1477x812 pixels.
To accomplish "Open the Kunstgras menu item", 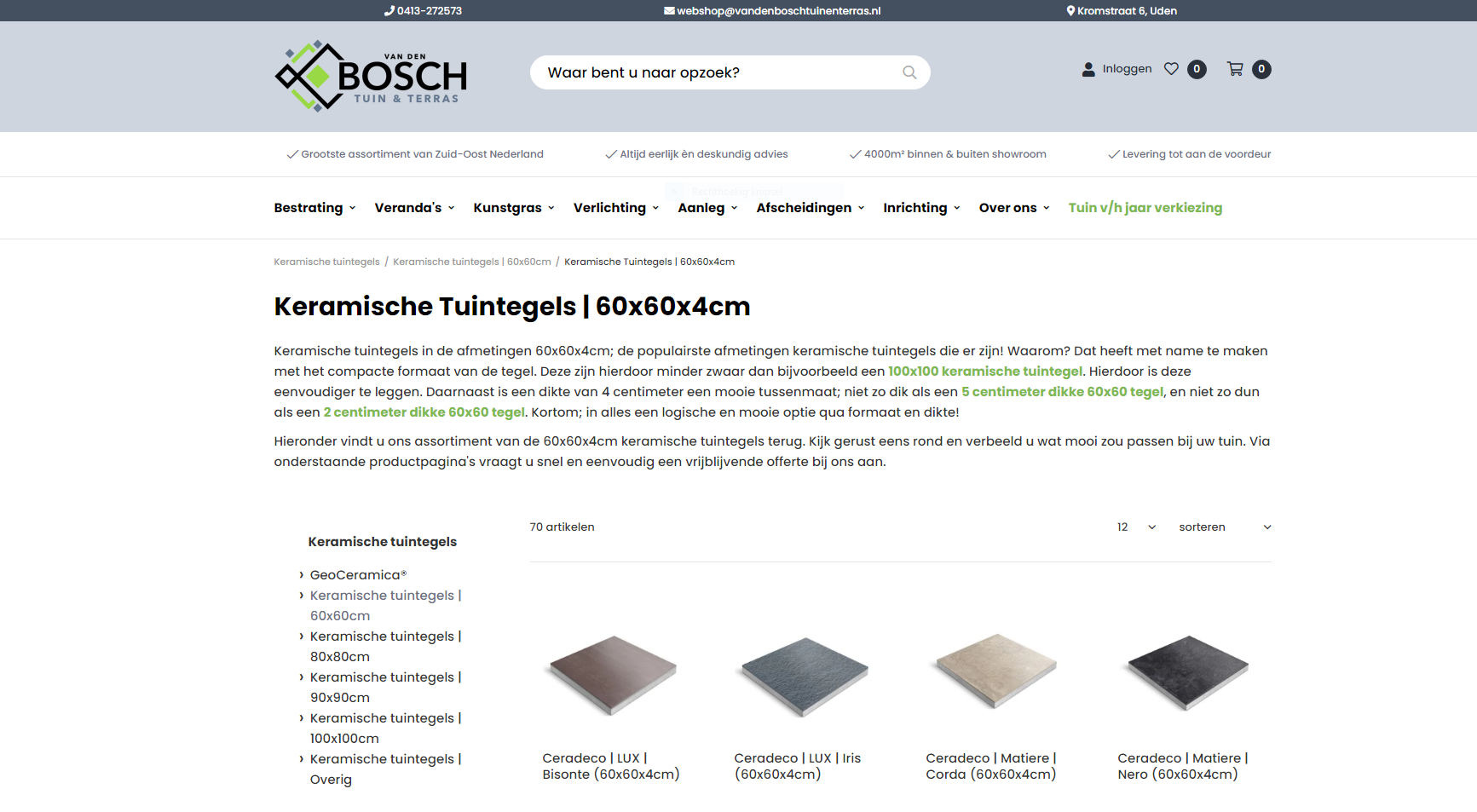I will (513, 208).
